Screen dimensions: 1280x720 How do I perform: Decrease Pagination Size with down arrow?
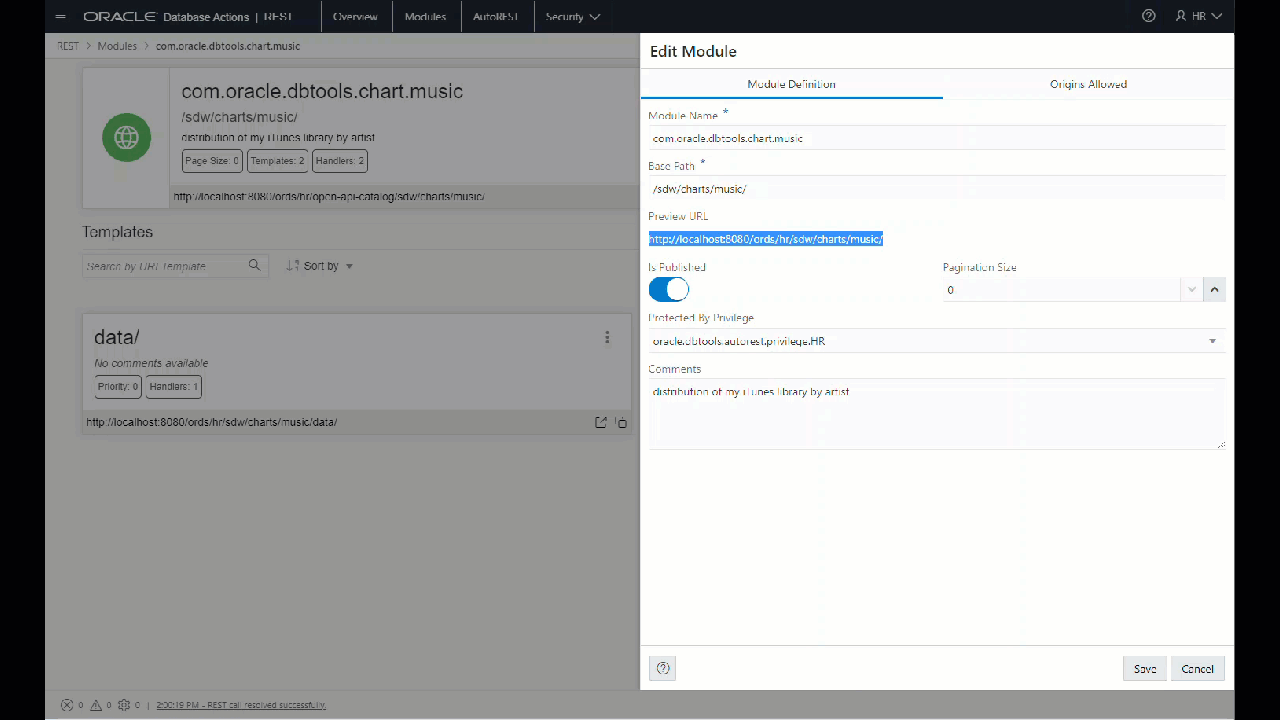tap(1191, 290)
